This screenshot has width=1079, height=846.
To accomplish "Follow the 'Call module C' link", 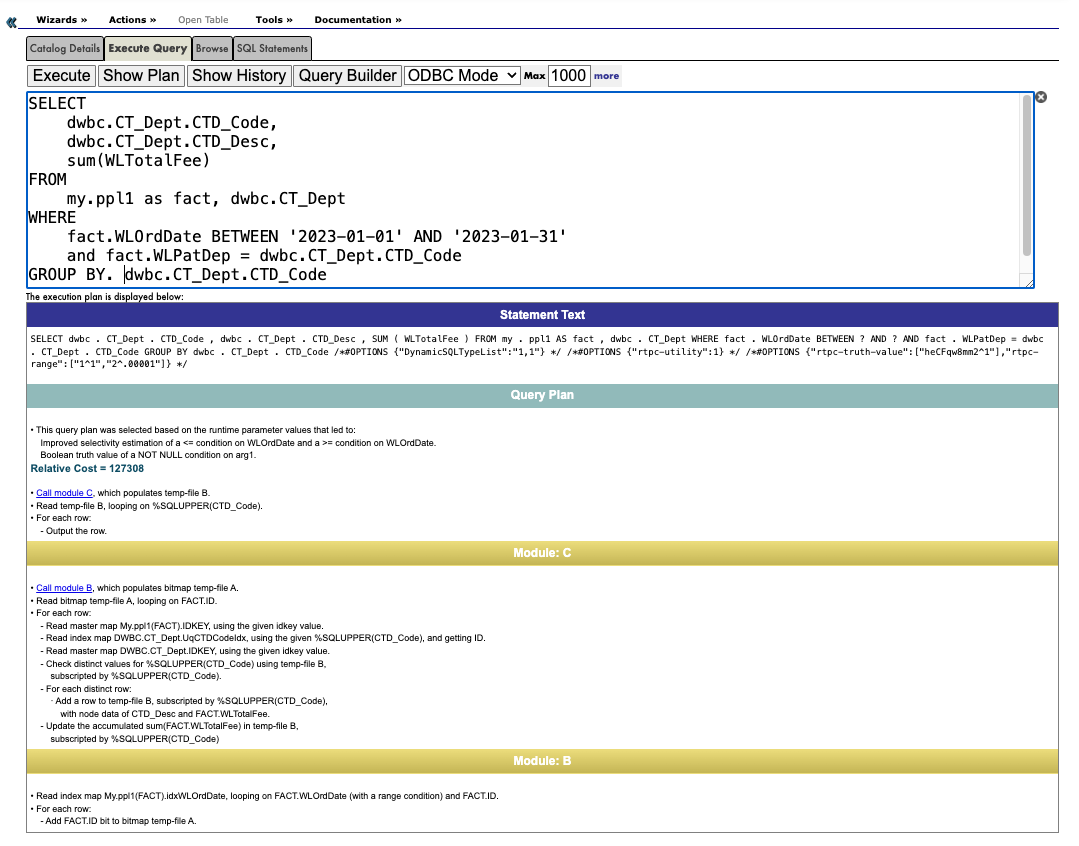I will [x=65, y=493].
